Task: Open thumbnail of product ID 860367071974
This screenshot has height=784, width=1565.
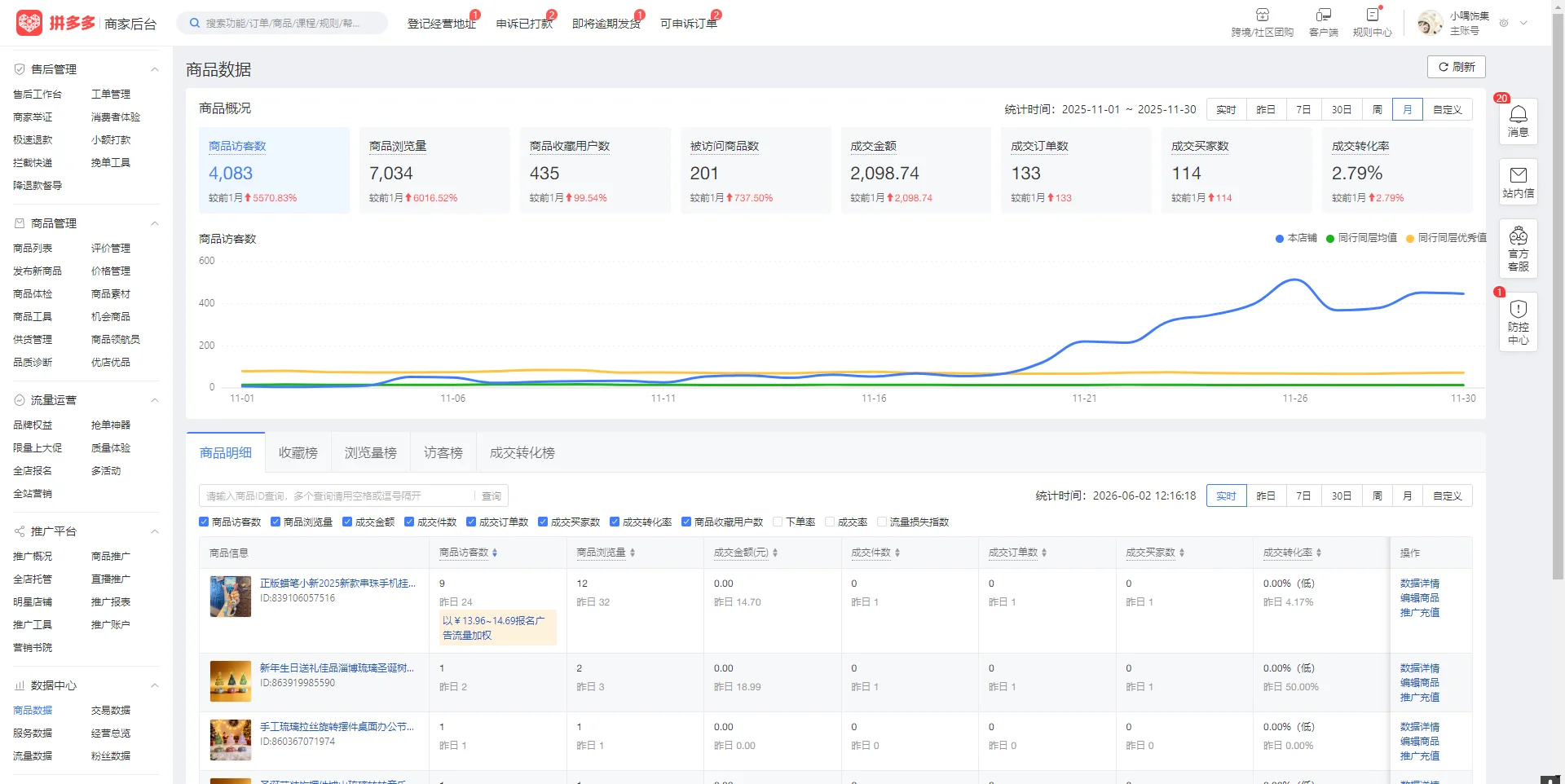Action: coord(231,740)
